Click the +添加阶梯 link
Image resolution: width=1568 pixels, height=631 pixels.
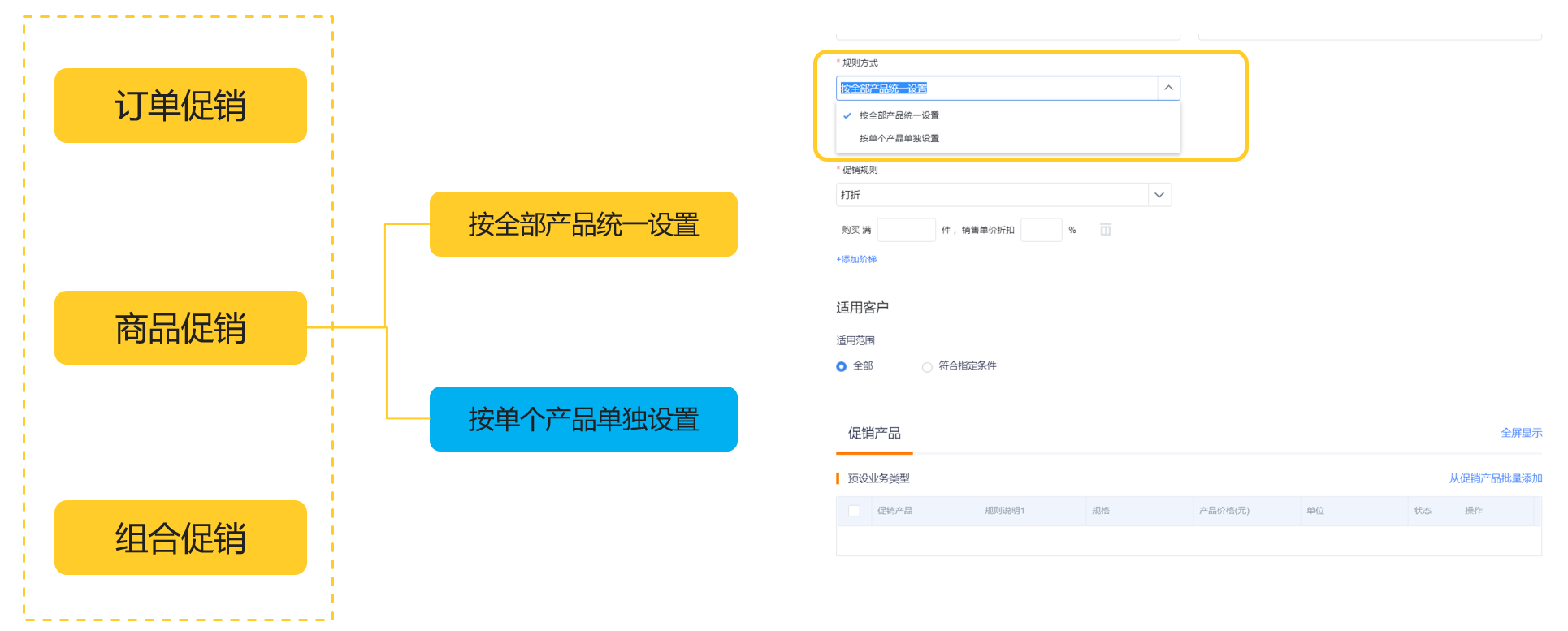click(x=856, y=259)
